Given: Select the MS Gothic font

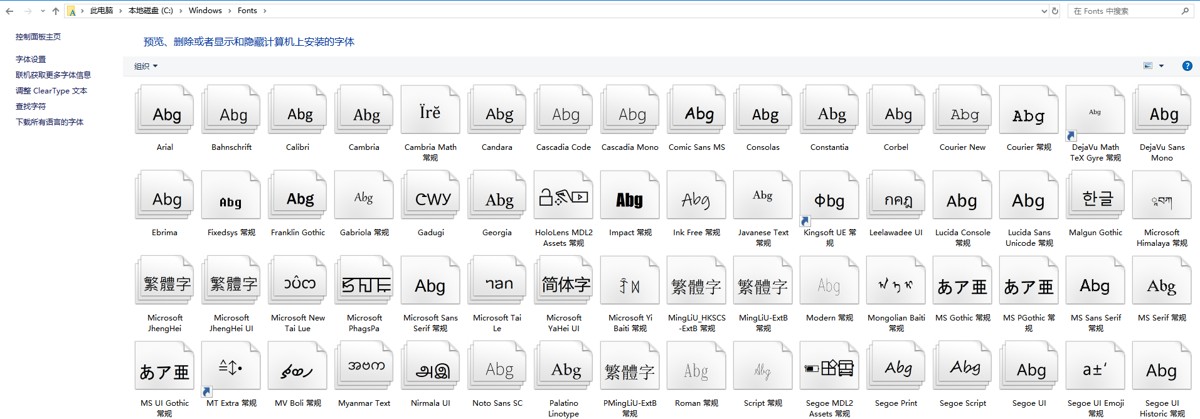Looking at the screenshot, I should (x=963, y=282).
